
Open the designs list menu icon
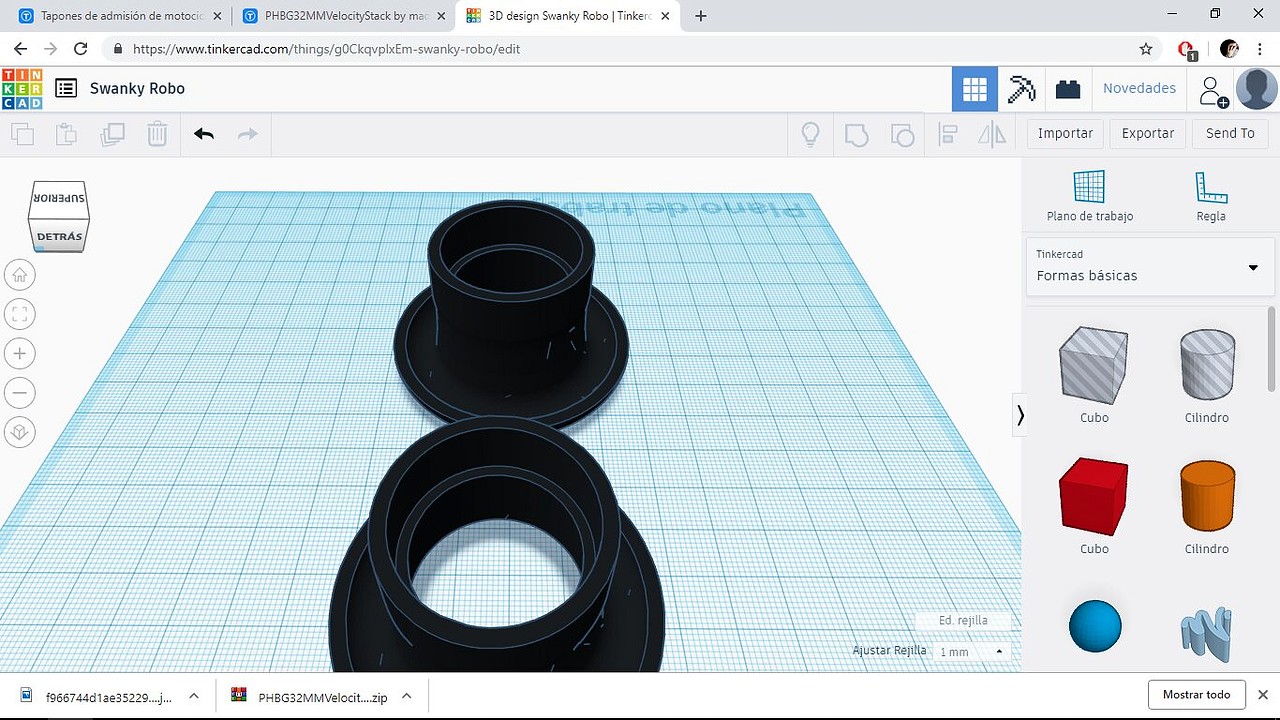pyautogui.click(x=66, y=88)
